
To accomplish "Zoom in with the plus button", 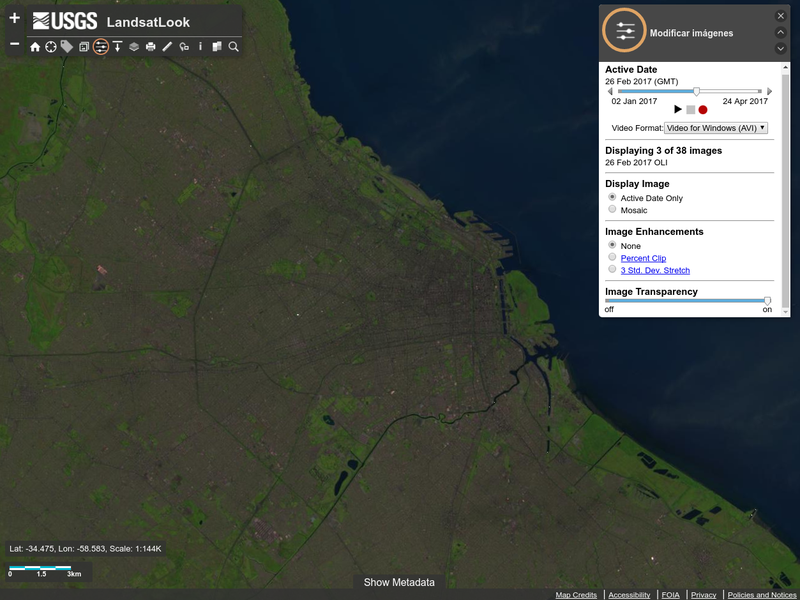I will [x=14, y=19].
